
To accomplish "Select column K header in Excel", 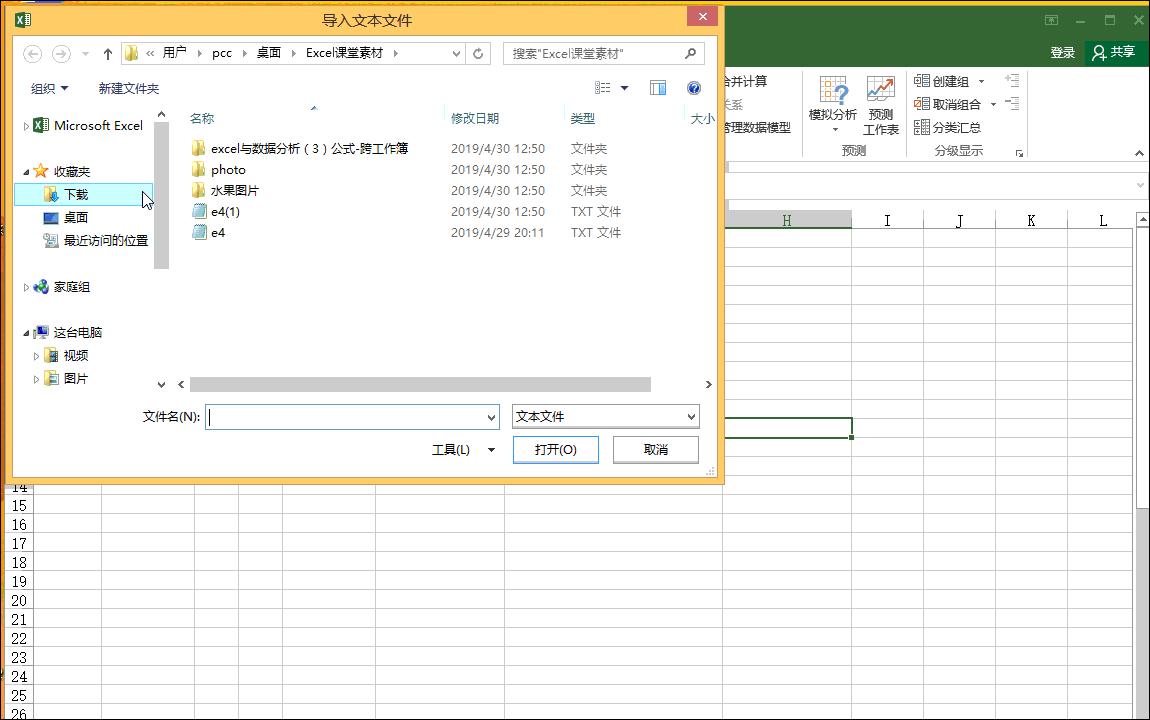I will [1031, 220].
